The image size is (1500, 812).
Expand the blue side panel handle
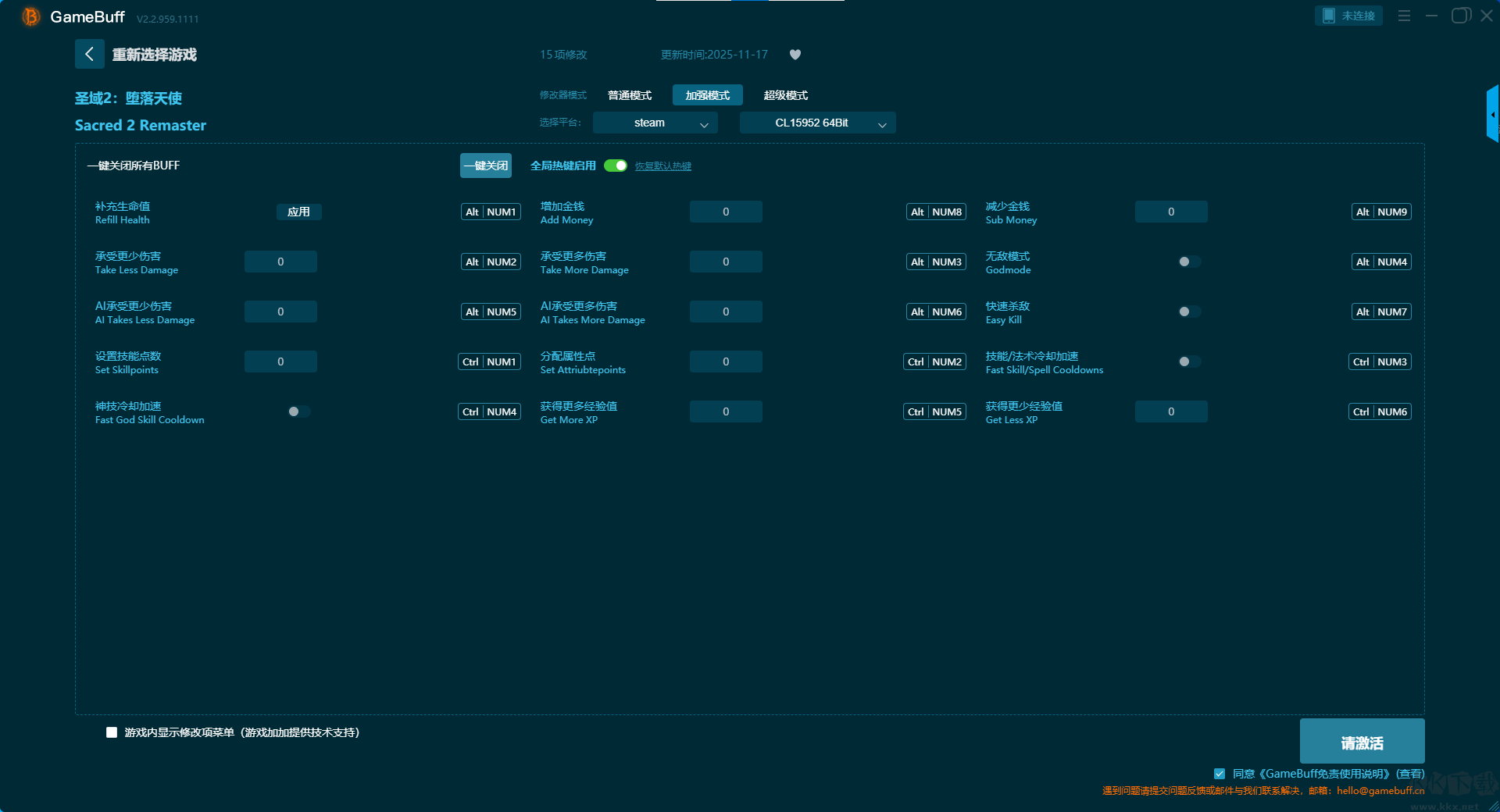coord(1493,114)
